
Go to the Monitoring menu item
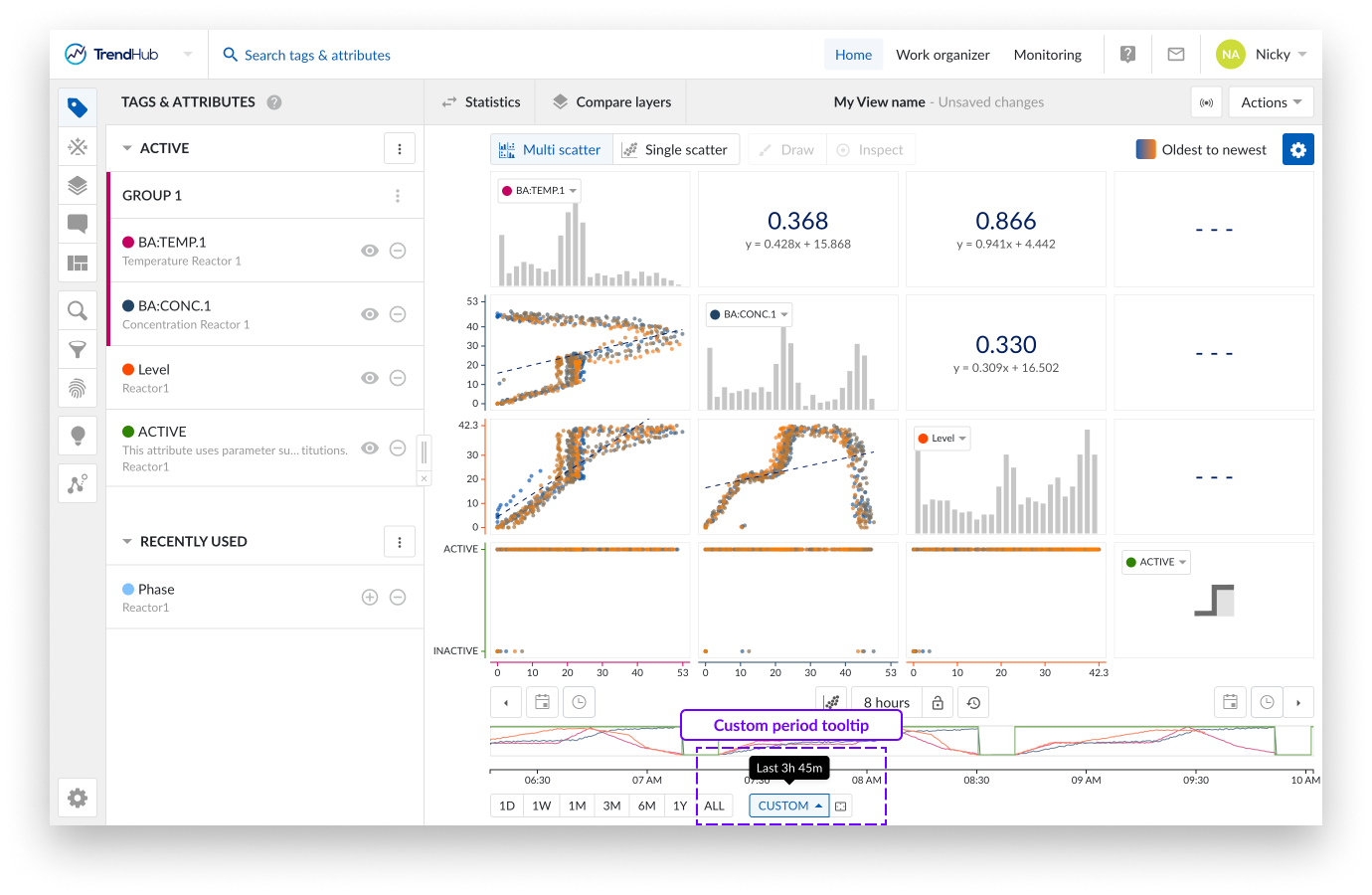(x=1047, y=55)
